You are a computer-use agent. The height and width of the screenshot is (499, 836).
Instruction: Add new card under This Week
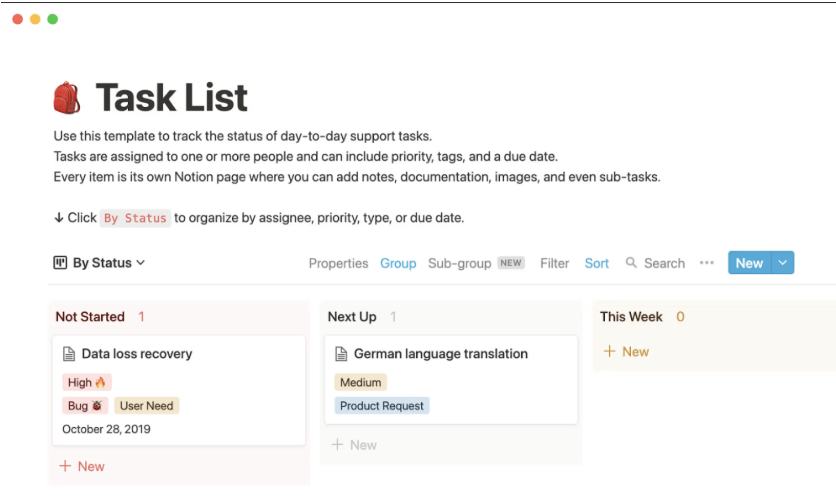pos(626,352)
